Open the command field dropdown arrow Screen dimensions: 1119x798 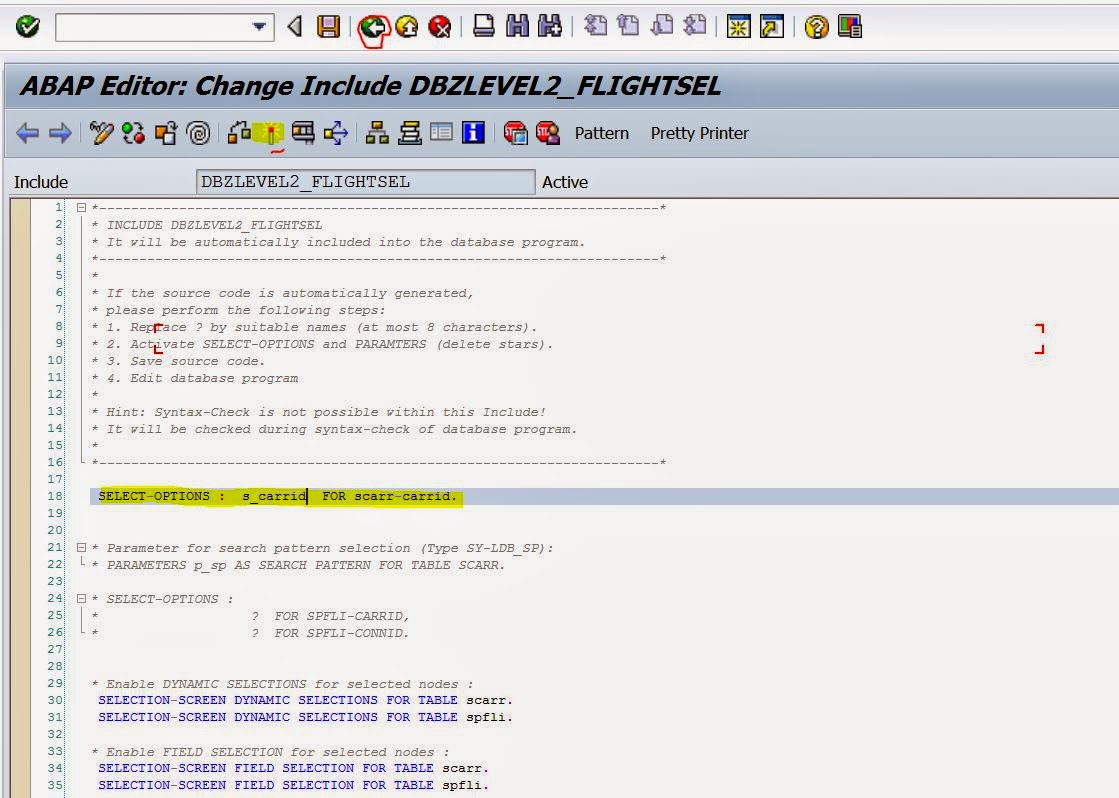coord(262,27)
